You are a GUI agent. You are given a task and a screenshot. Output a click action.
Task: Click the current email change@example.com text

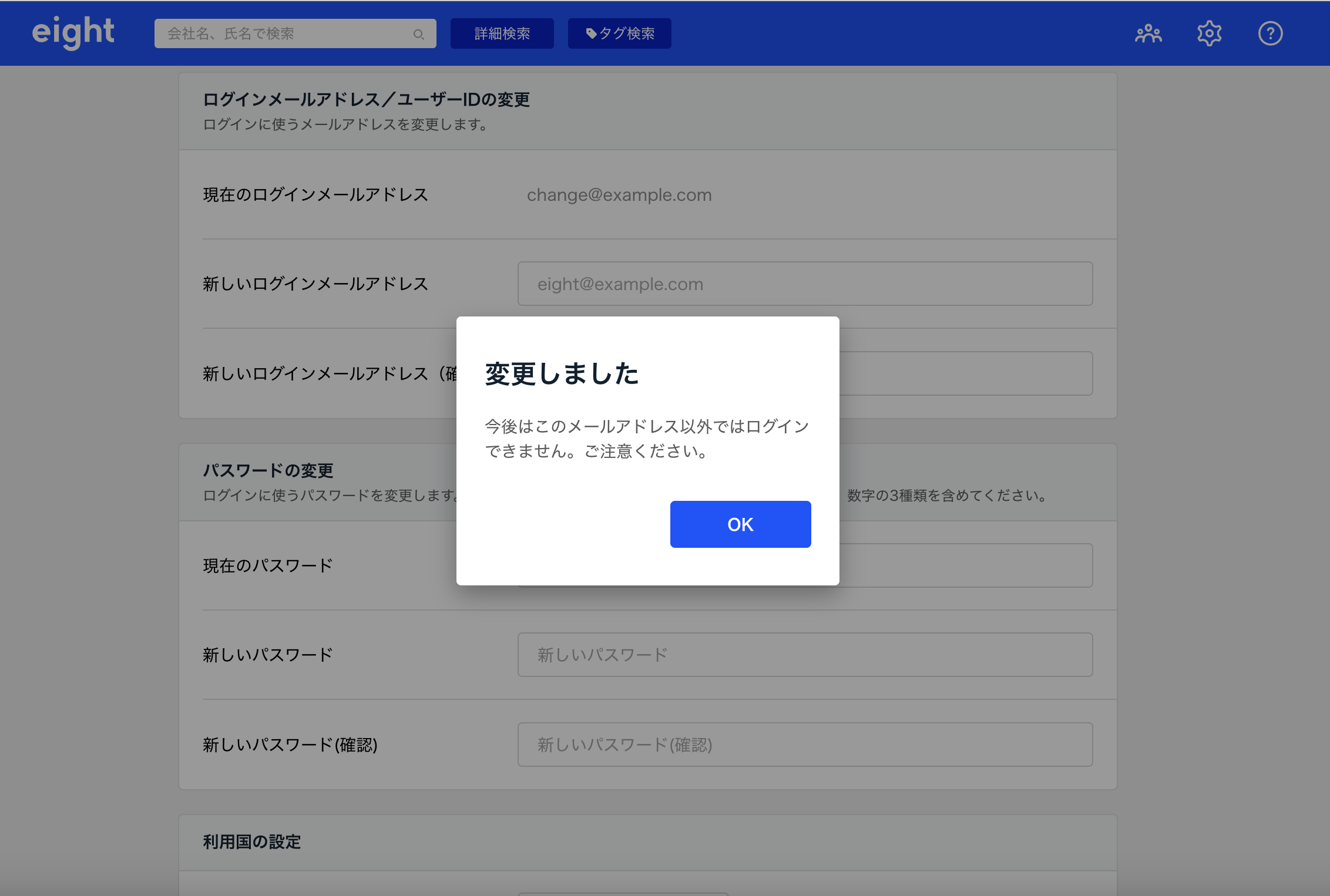pos(619,195)
